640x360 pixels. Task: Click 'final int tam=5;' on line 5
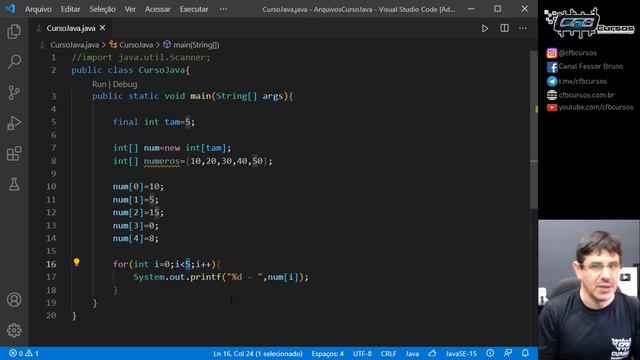tap(154, 122)
